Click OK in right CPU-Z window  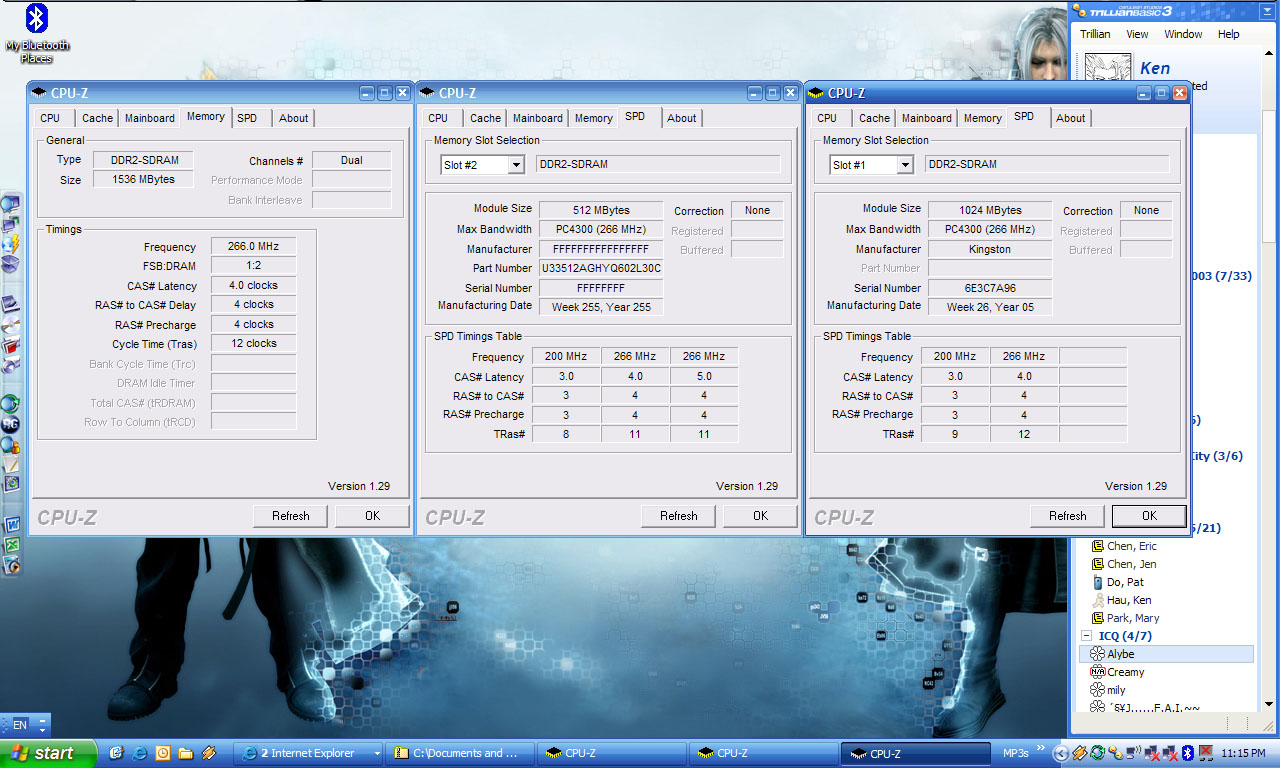coord(1149,516)
